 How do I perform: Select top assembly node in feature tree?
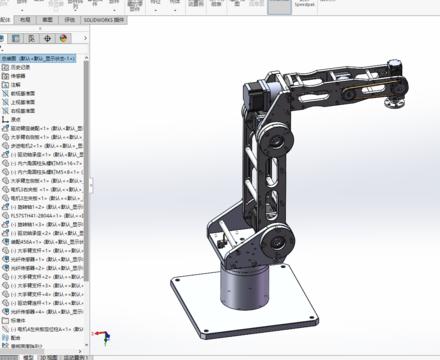pyautogui.click(x=38, y=59)
